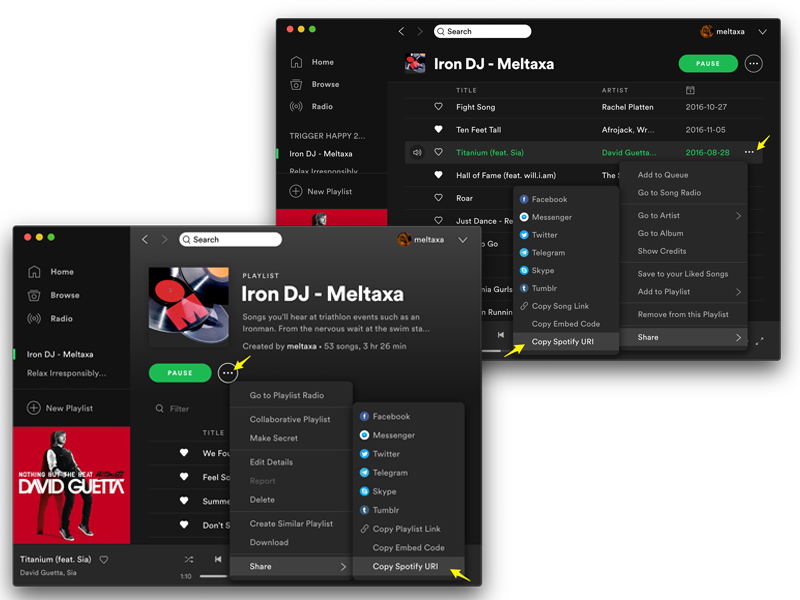Click filter search icon in front window

click(x=160, y=408)
